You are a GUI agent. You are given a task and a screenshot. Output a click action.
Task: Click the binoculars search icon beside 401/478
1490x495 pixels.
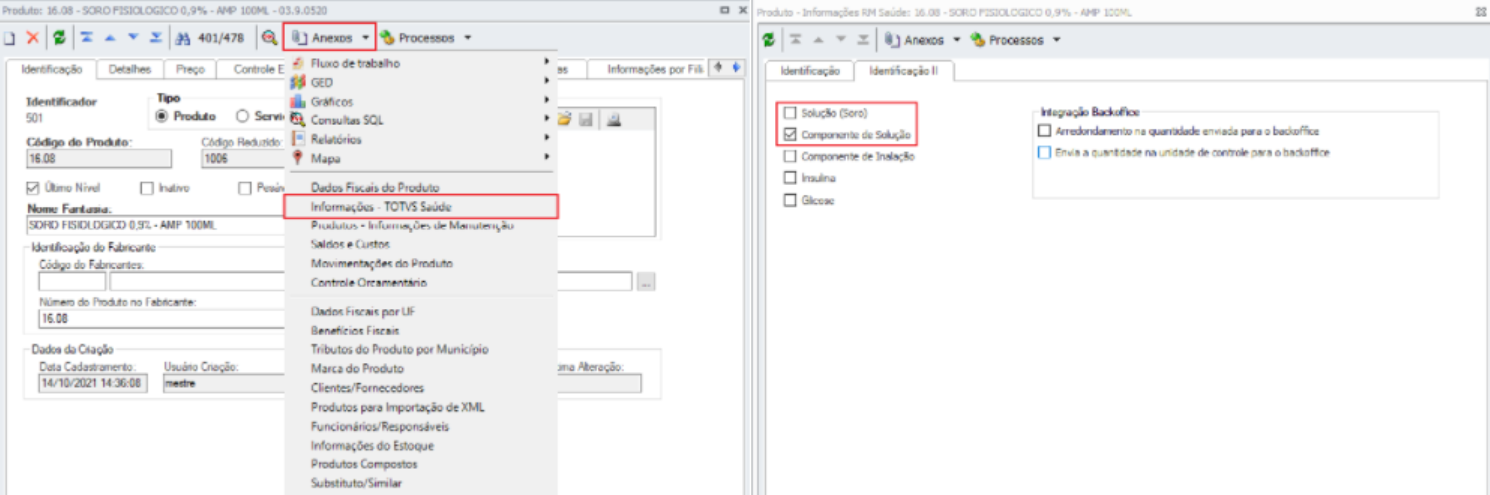(x=183, y=38)
